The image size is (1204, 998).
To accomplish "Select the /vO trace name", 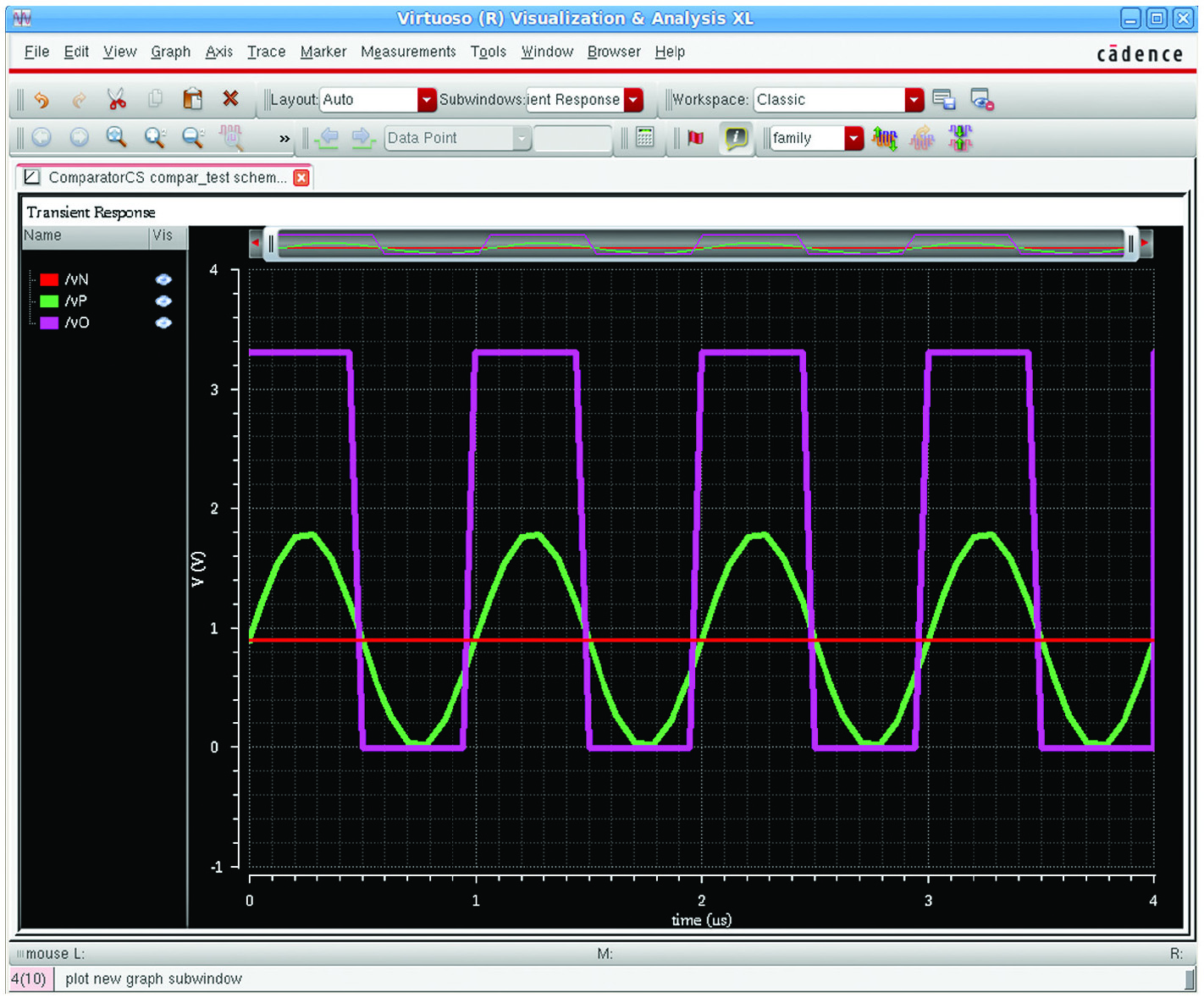I will click(77, 323).
